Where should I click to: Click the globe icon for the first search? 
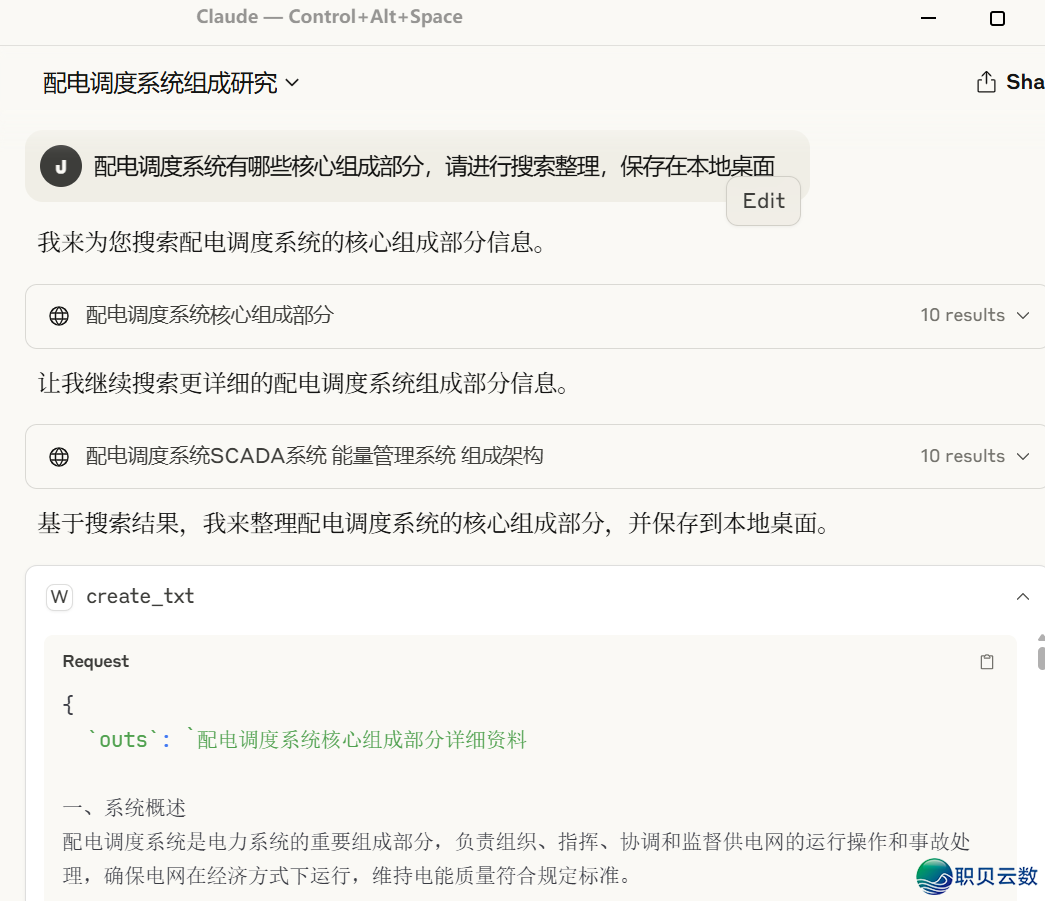click(59, 316)
